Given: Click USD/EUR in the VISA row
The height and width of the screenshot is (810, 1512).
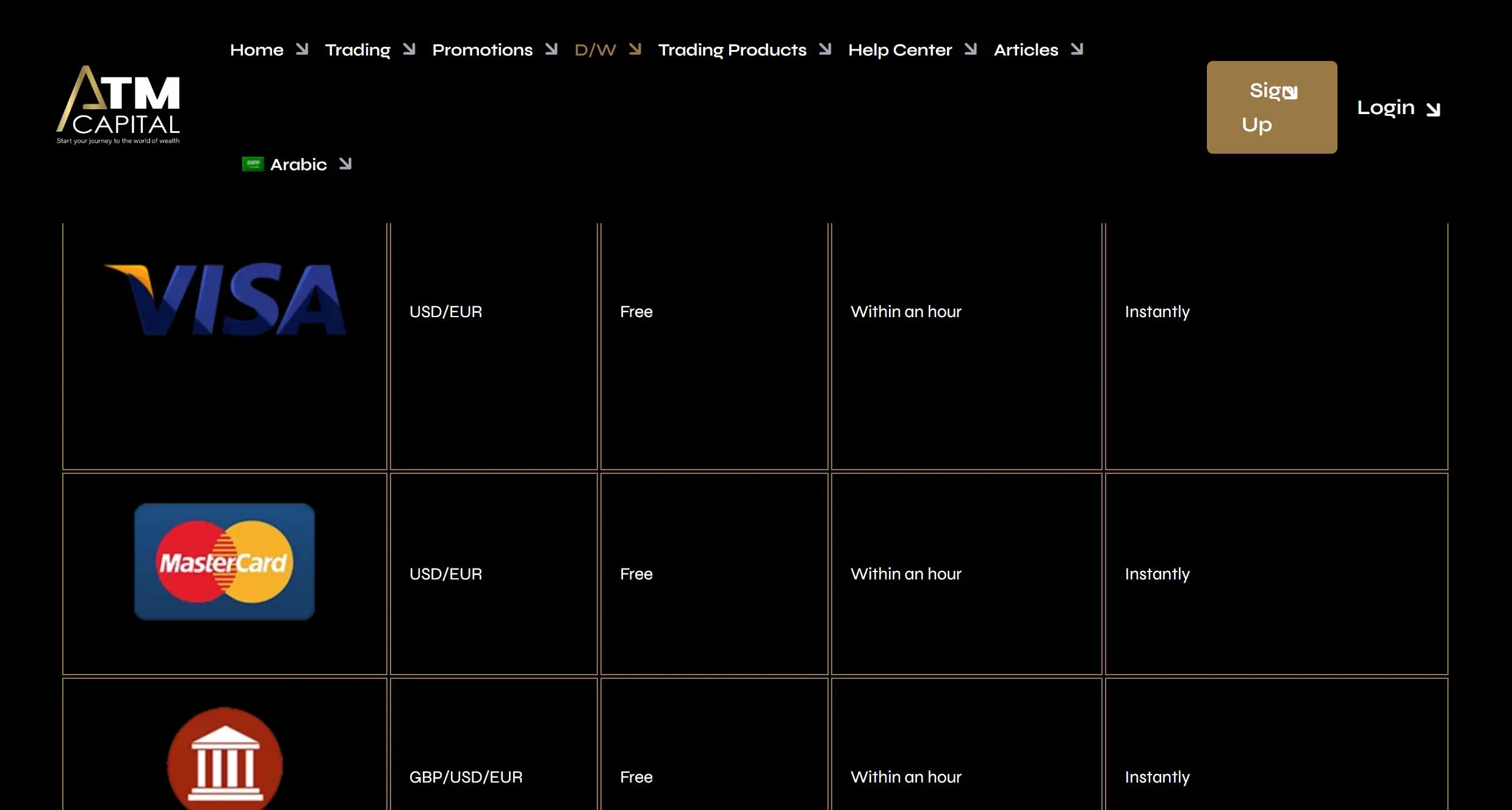Looking at the screenshot, I should coord(446,312).
